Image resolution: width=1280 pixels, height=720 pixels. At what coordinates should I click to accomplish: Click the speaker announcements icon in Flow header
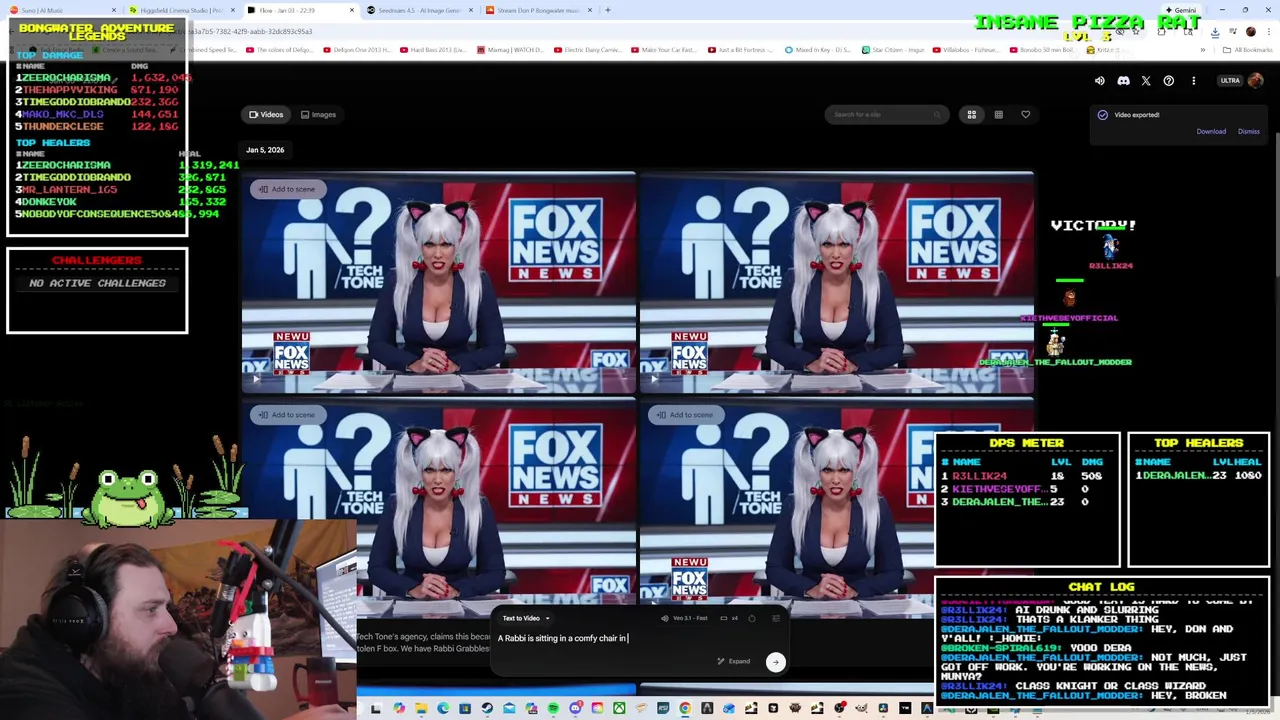tap(1100, 81)
